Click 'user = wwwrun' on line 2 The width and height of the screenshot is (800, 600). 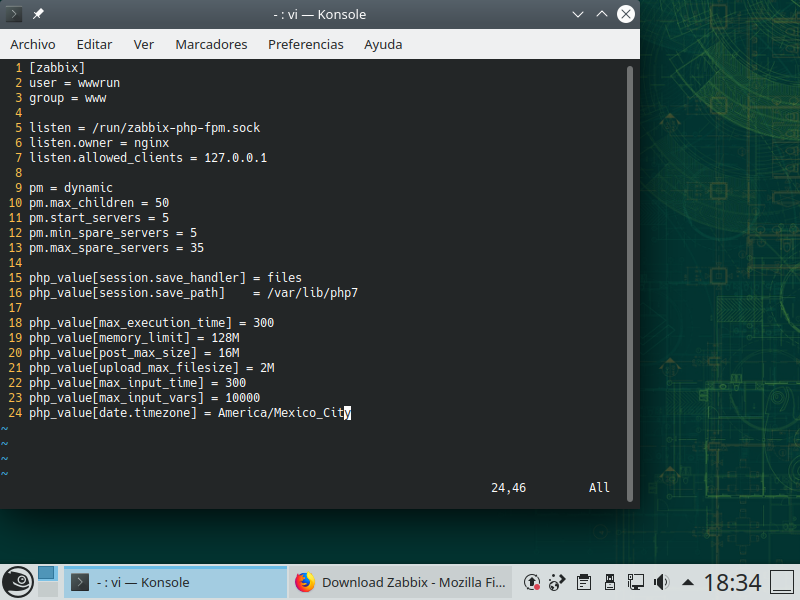74,83
